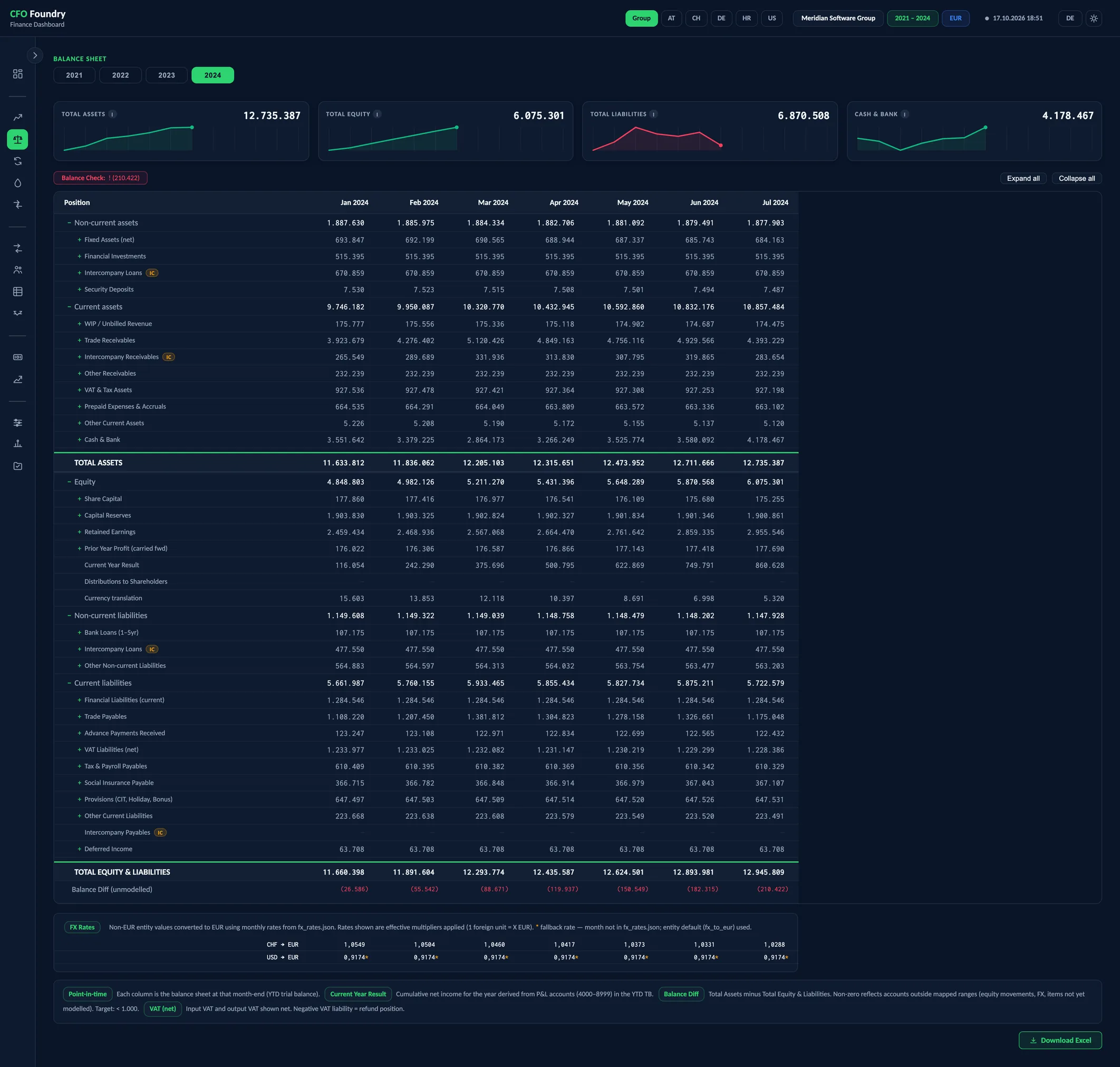
Task: Switch language with the DE button near the clock
Action: (x=1070, y=18)
